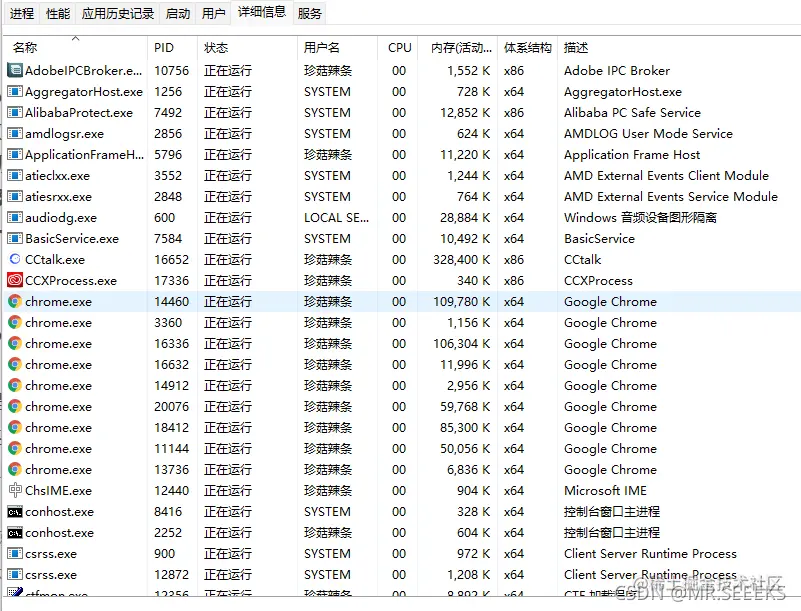The image size is (801, 611).
Task: Click csrss.exe icon for PID 12872
Action: [15, 574]
